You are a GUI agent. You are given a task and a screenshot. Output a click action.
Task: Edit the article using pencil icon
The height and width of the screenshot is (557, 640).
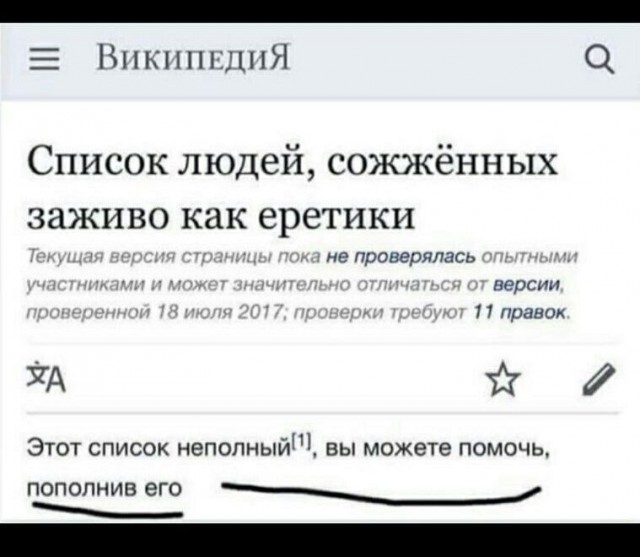pyautogui.click(x=599, y=379)
